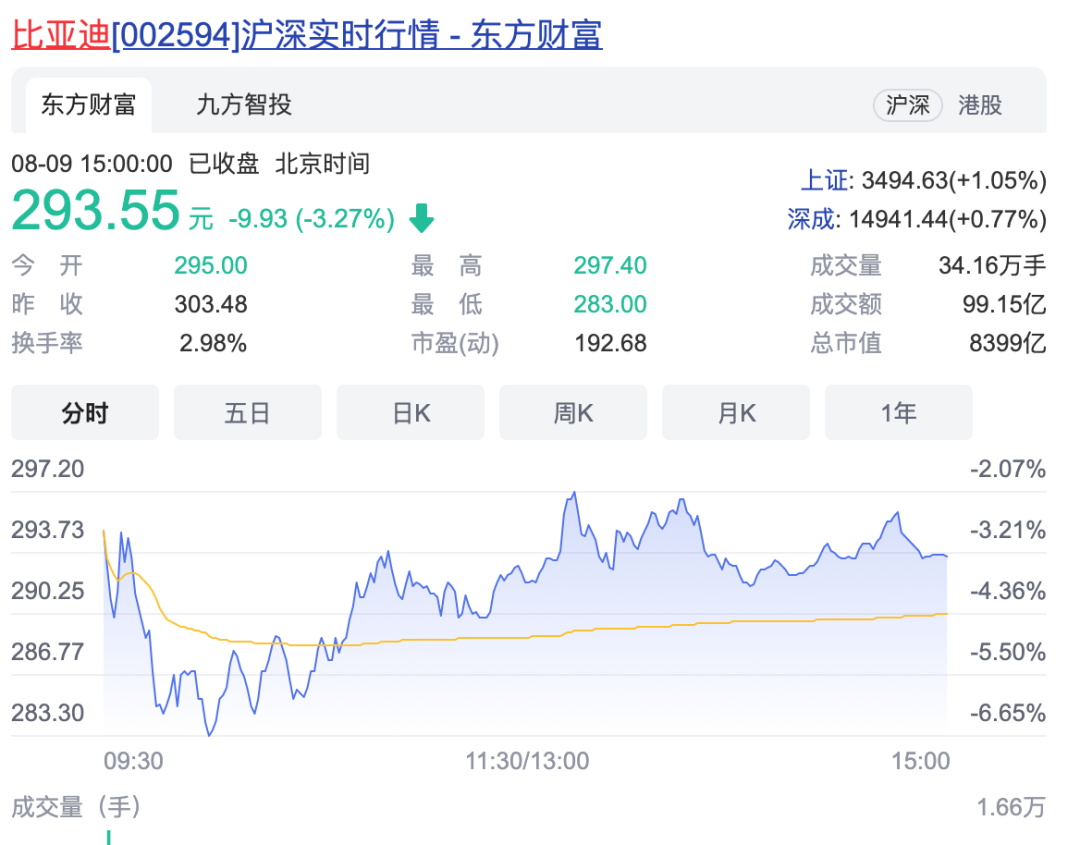
Task: Click the 成交量 value 34.16万手
Action: click(x=993, y=265)
